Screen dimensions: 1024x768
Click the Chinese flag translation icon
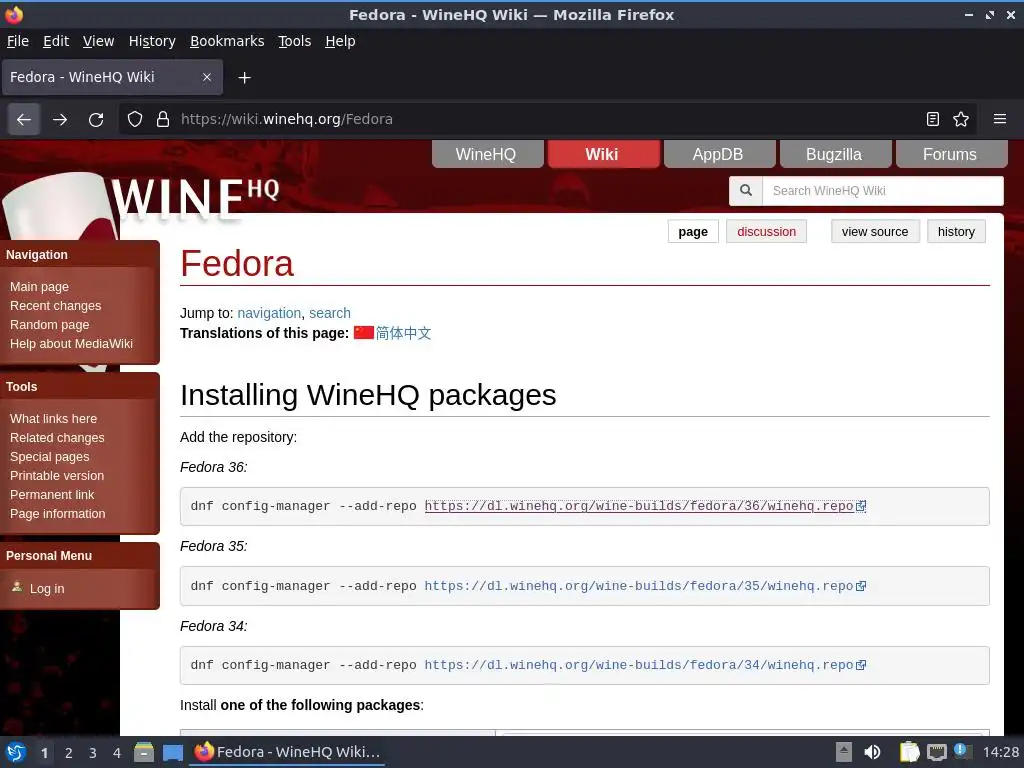(x=364, y=333)
